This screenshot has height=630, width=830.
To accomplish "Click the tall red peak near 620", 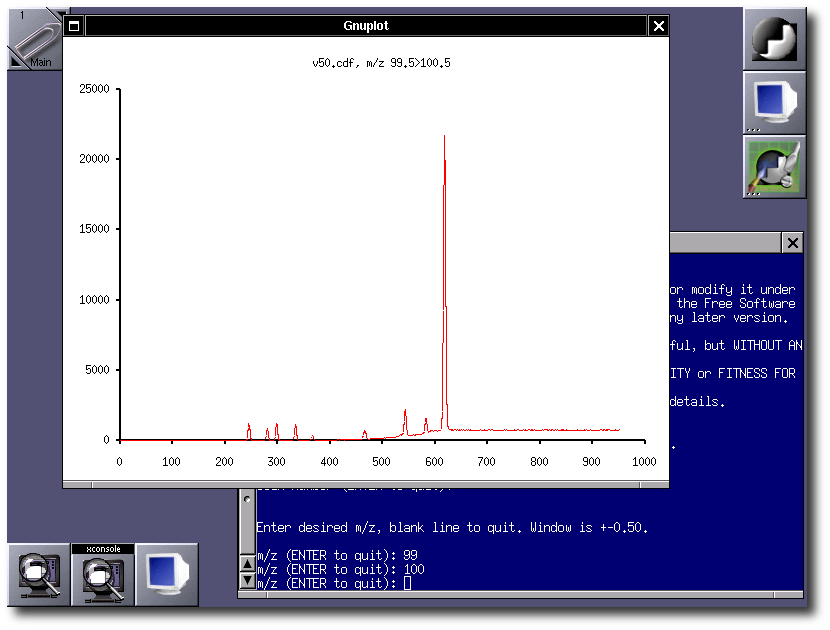I will click(x=444, y=281).
